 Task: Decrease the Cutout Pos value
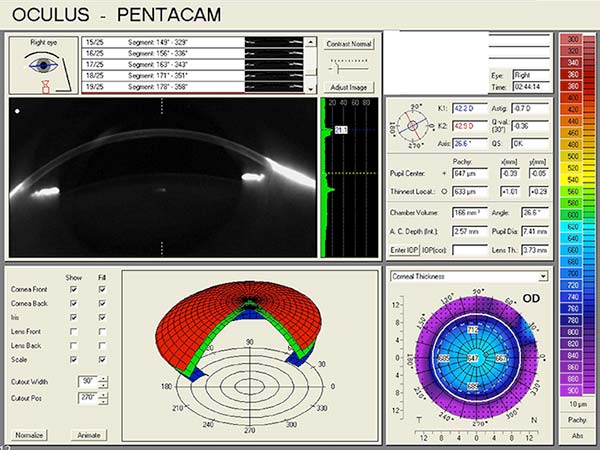[103, 401]
